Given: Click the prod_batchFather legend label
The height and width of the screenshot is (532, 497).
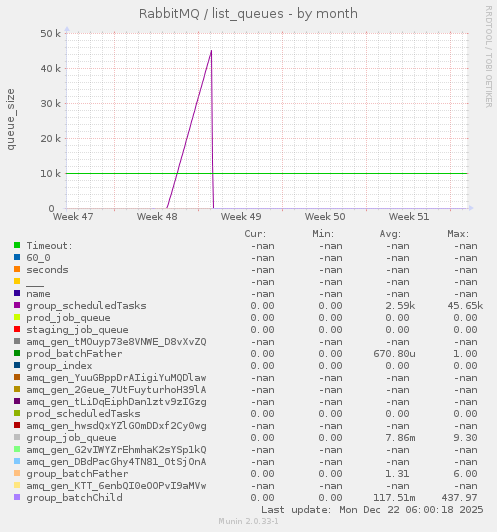Looking at the screenshot, I should pos(74,354).
